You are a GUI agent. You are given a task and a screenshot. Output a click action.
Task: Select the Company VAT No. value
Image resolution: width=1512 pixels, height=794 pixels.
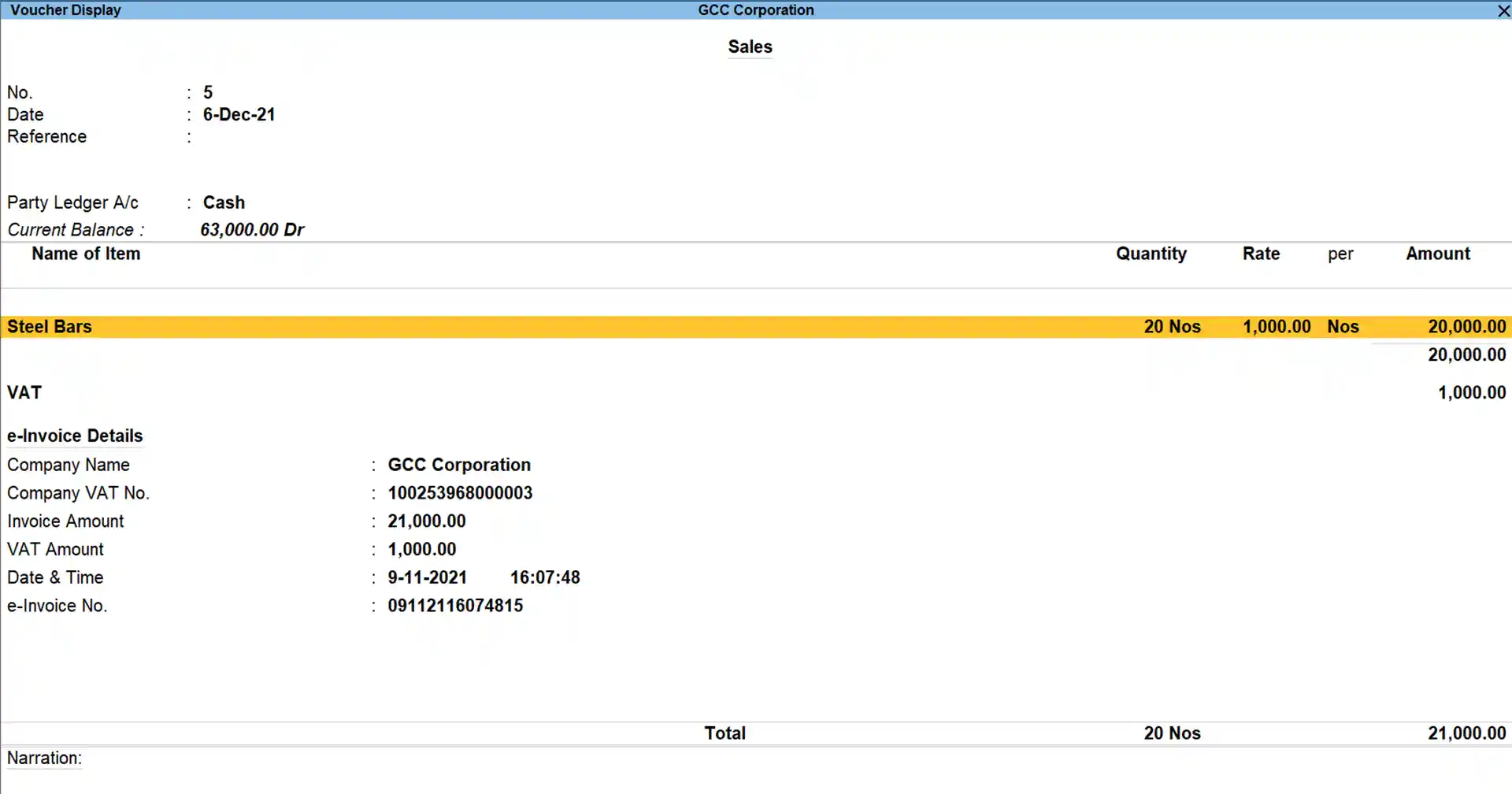click(x=460, y=492)
